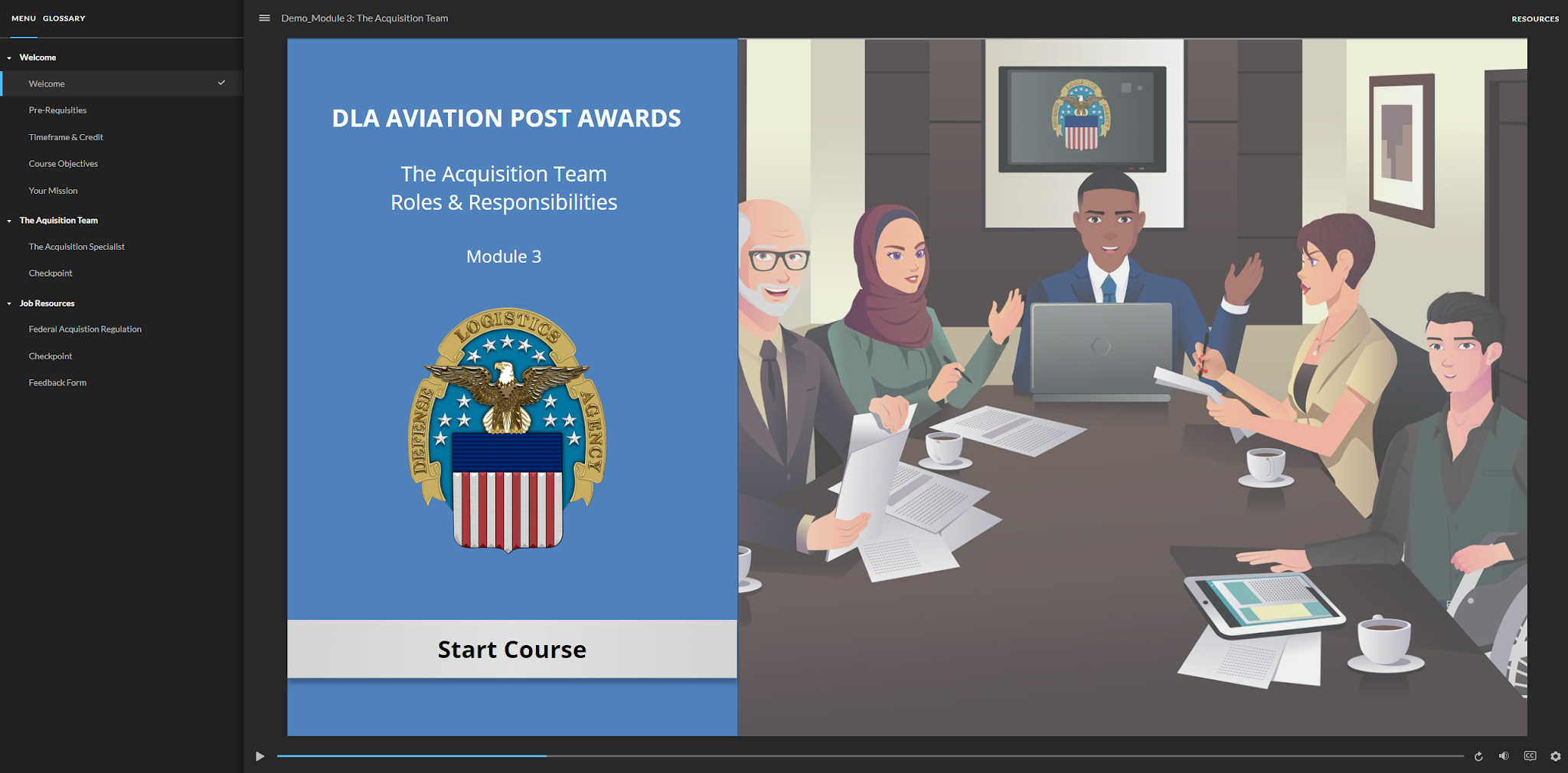The image size is (1568, 773).
Task: Click the conference room illustration
Action: [1132, 388]
